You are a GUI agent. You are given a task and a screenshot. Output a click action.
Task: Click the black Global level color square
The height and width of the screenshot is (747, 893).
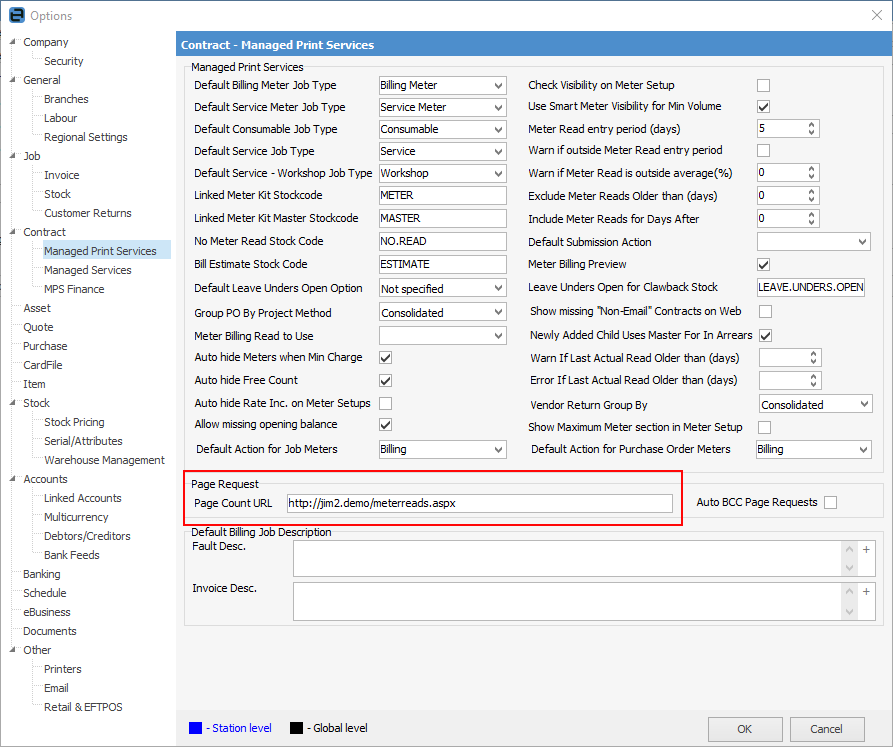[x=295, y=728]
